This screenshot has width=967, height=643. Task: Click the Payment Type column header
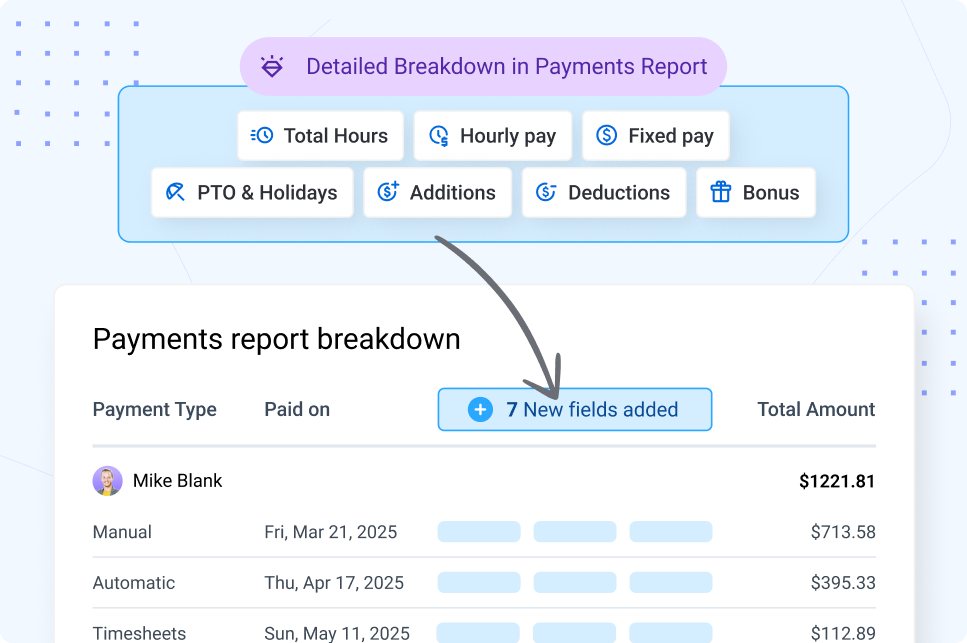point(154,410)
